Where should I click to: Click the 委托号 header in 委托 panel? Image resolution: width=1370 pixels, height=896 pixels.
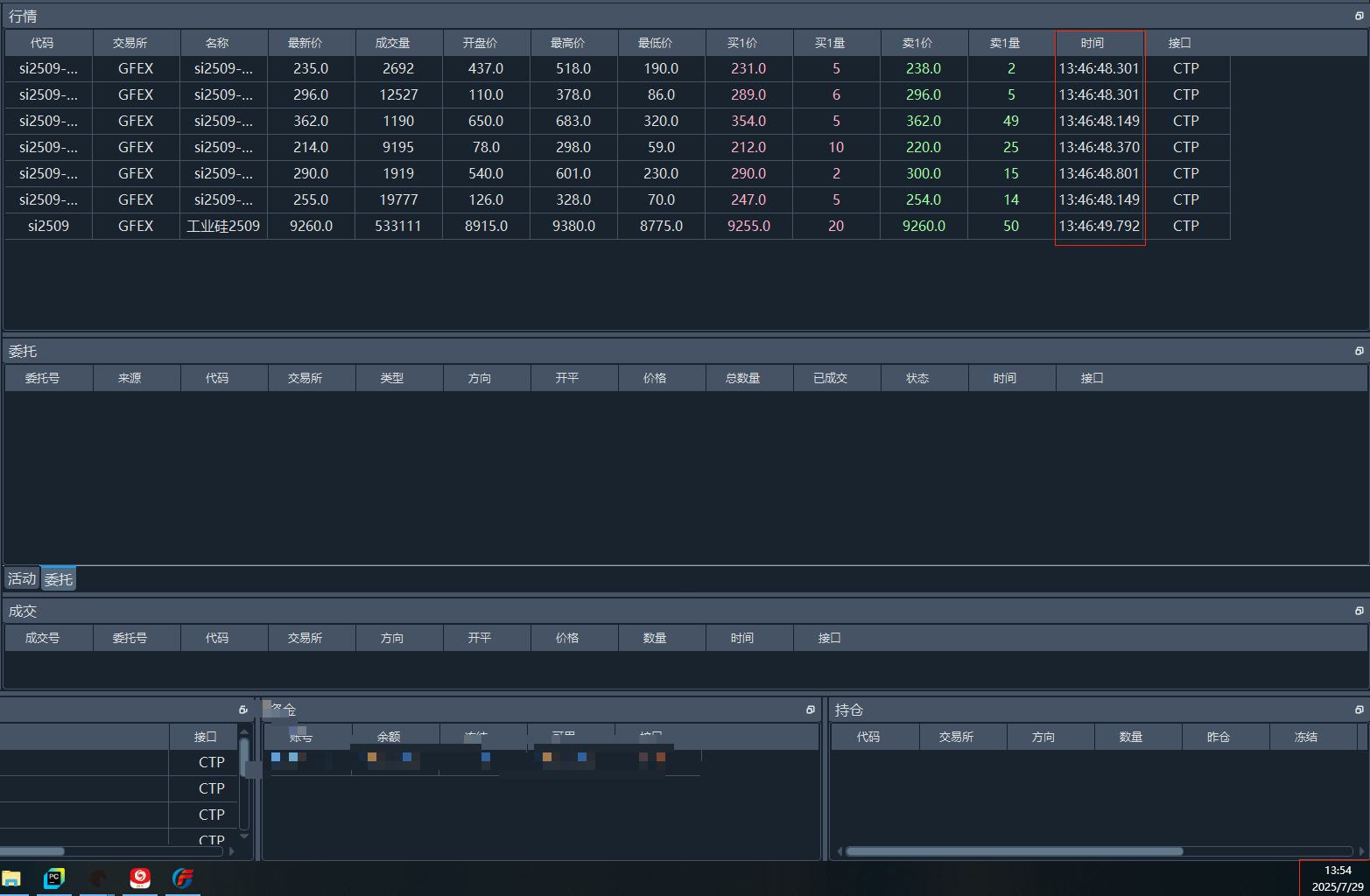48,378
